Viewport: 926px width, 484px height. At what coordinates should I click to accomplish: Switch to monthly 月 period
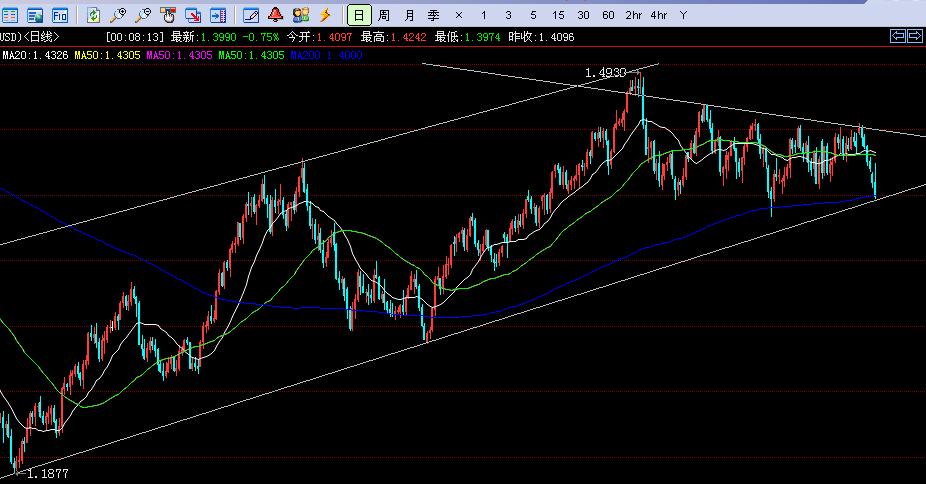click(x=409, y=15)
